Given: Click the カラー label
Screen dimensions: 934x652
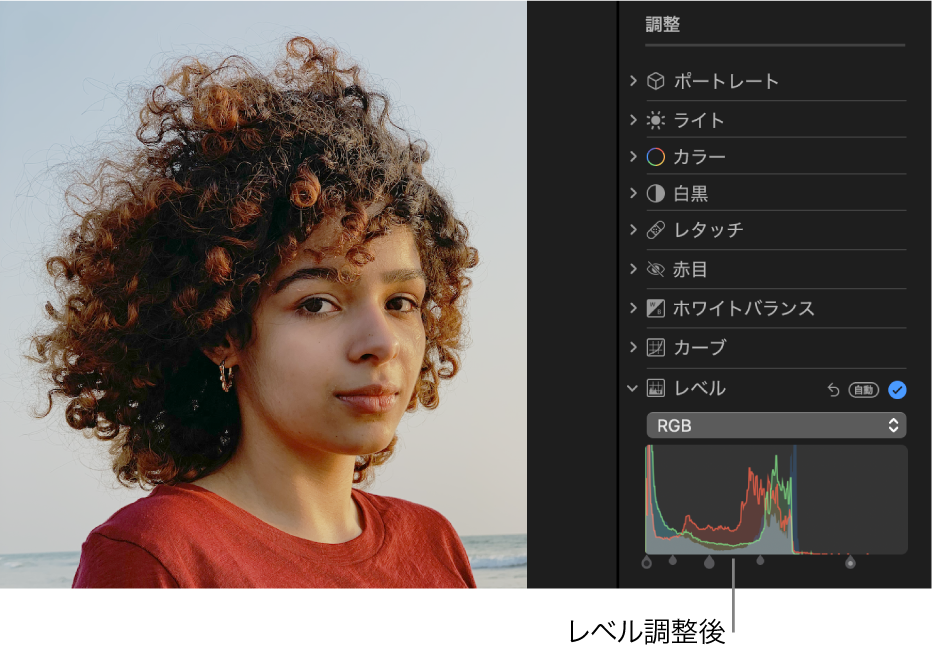Looking at the screenshot, I should coord(699,157).
